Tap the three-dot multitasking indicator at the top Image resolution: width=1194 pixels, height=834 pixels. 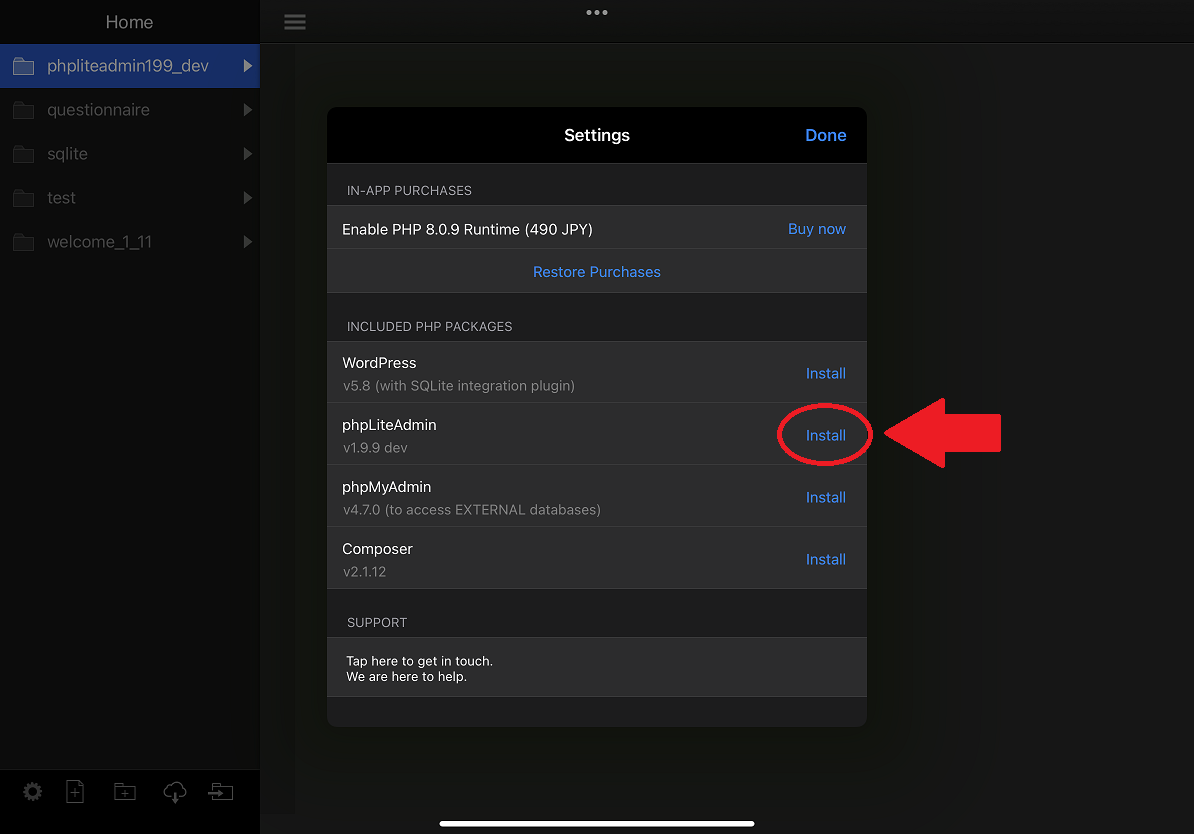click(x=597, y=12)
